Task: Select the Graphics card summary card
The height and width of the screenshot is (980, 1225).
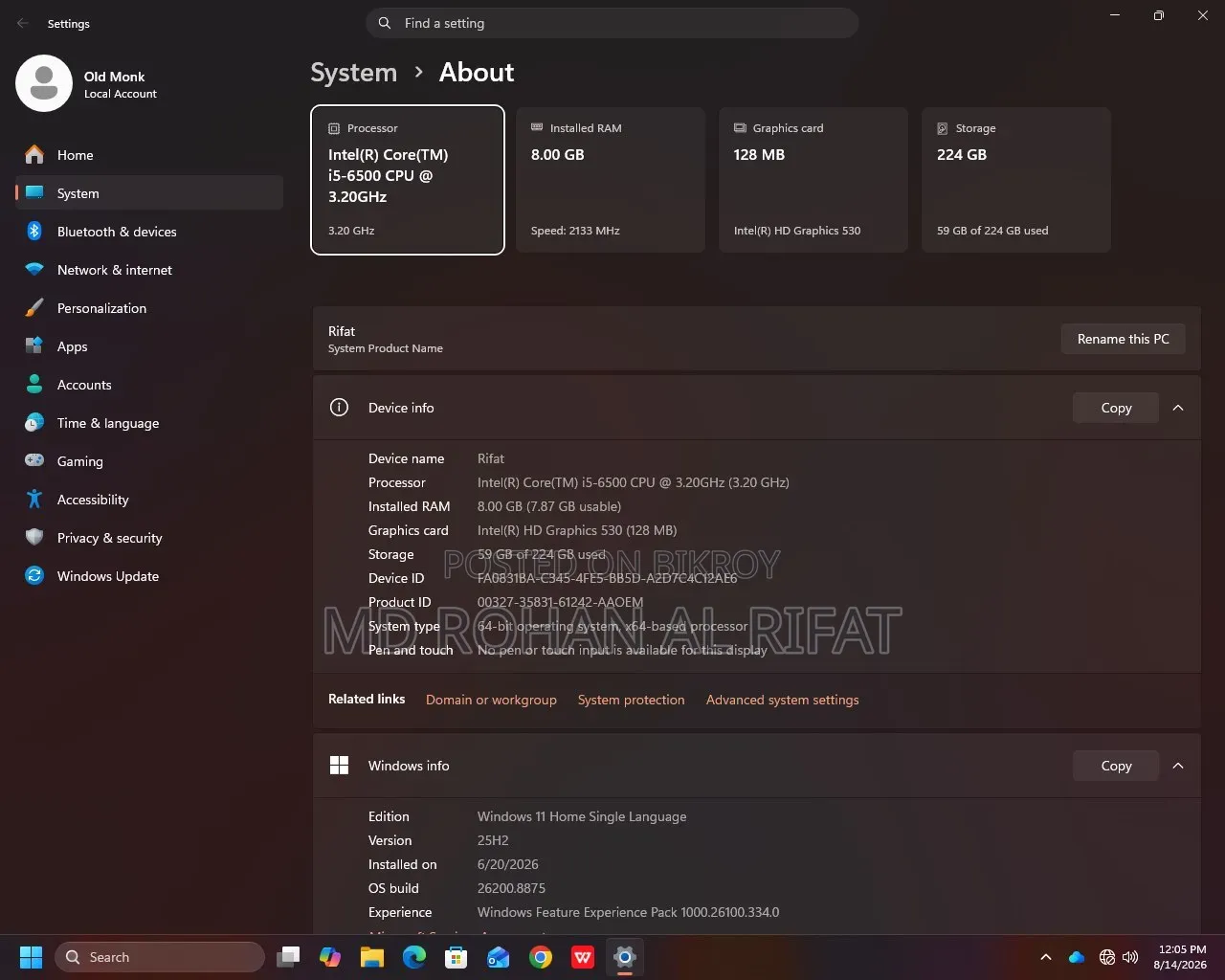Action: (813, 180)
